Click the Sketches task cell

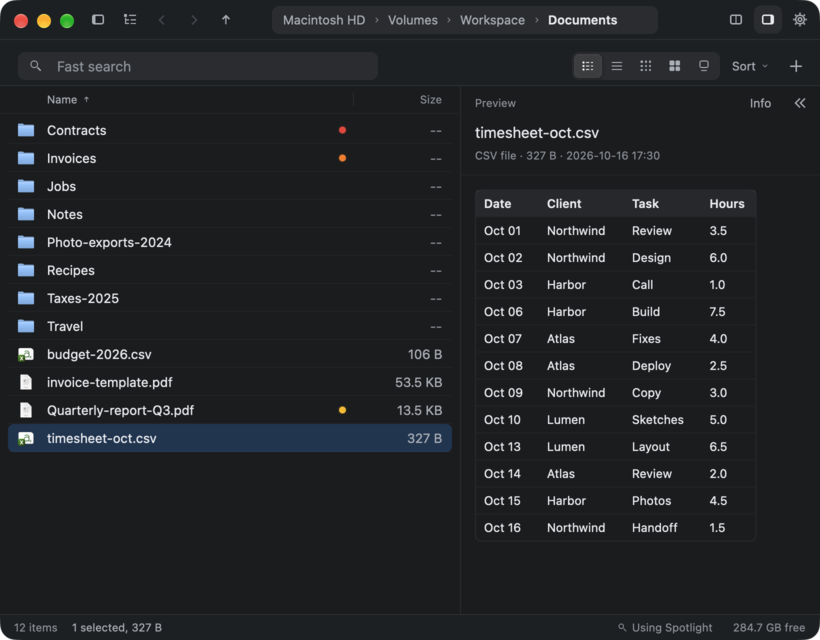(657, 420)
